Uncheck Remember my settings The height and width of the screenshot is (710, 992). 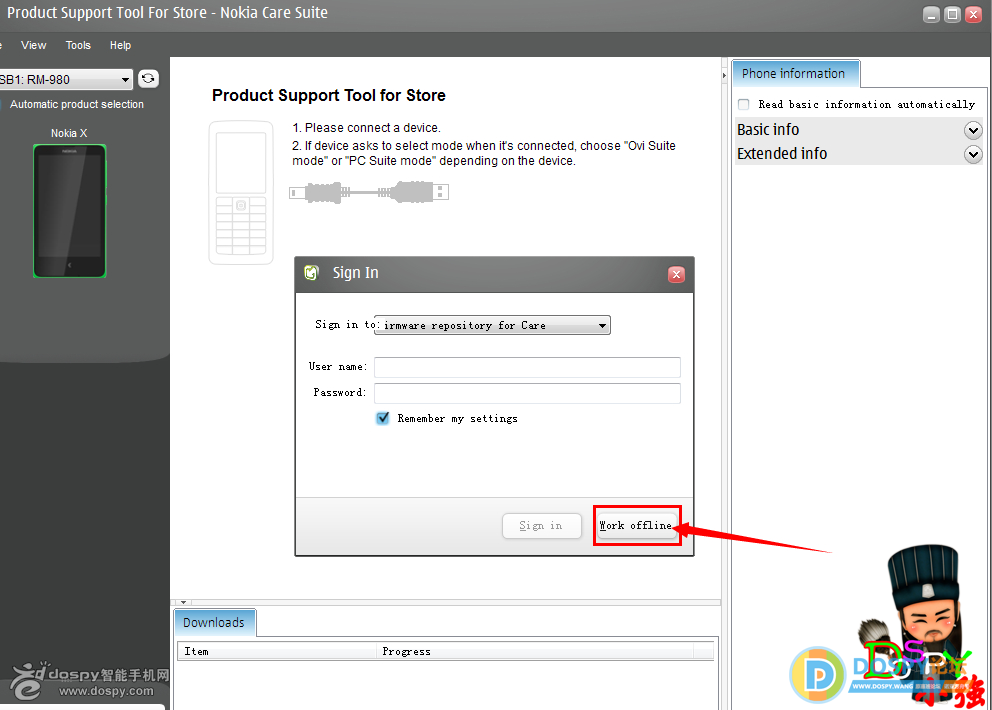coord(383,418)
